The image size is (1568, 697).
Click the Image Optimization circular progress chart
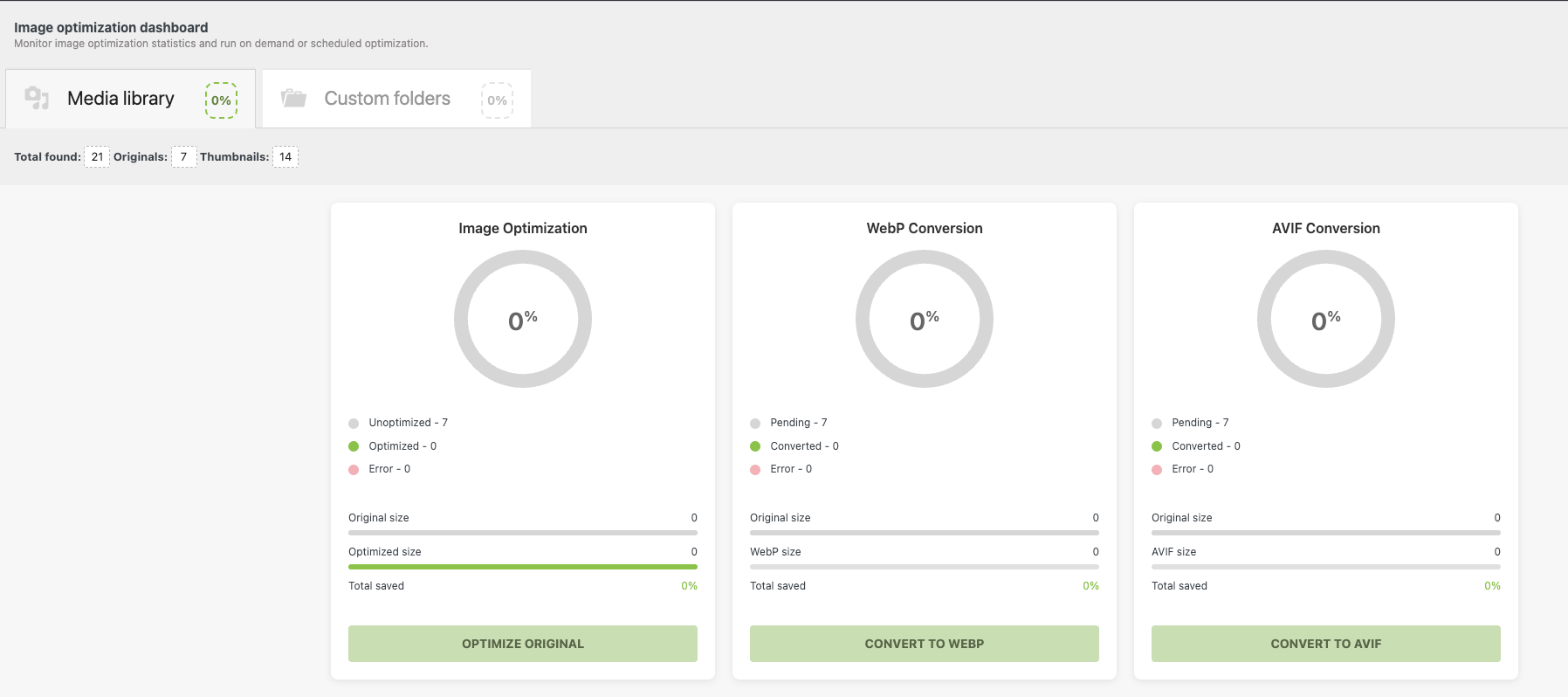click(x=522, y=319)
